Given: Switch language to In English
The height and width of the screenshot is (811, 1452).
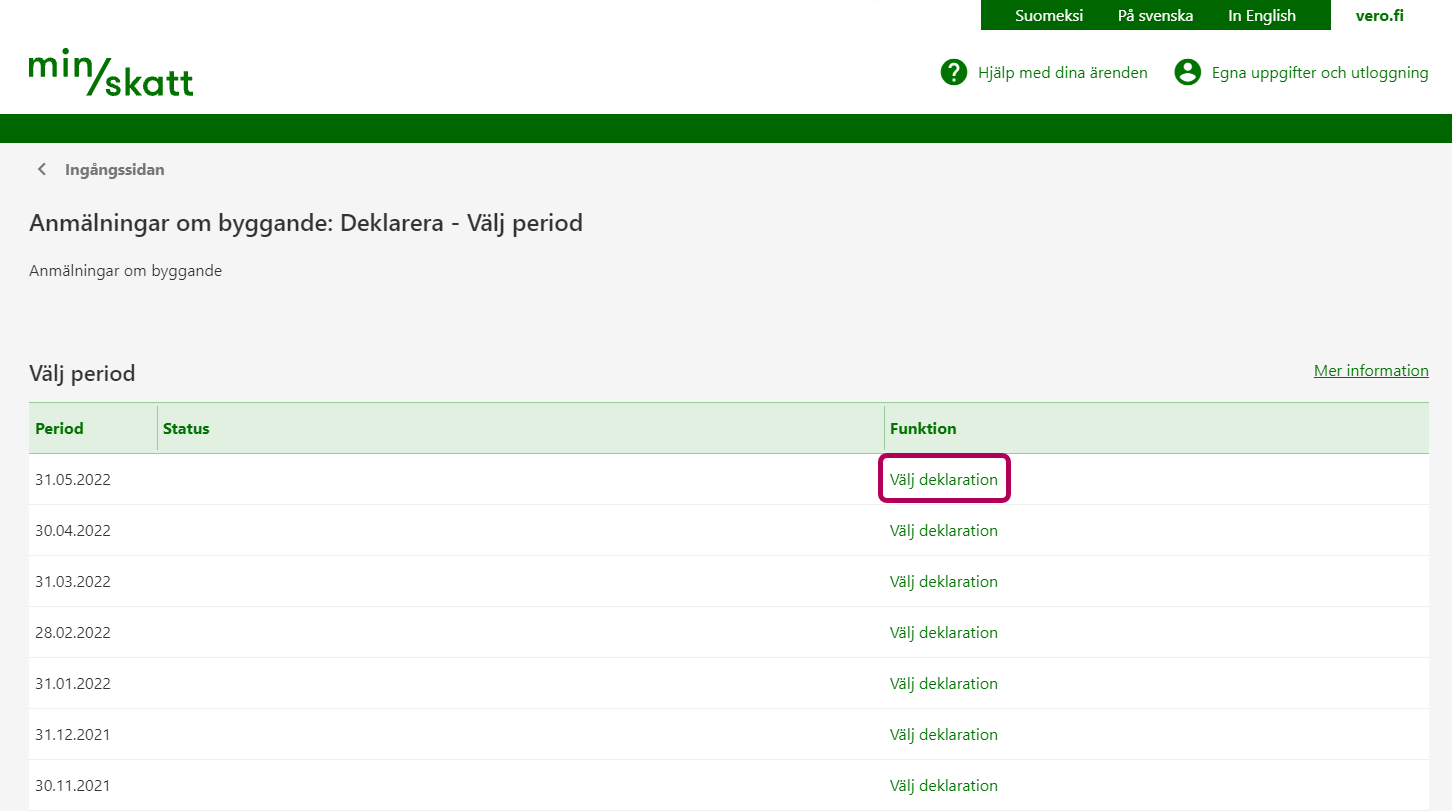Looking at the screenshot, I should pos(1261,16).
